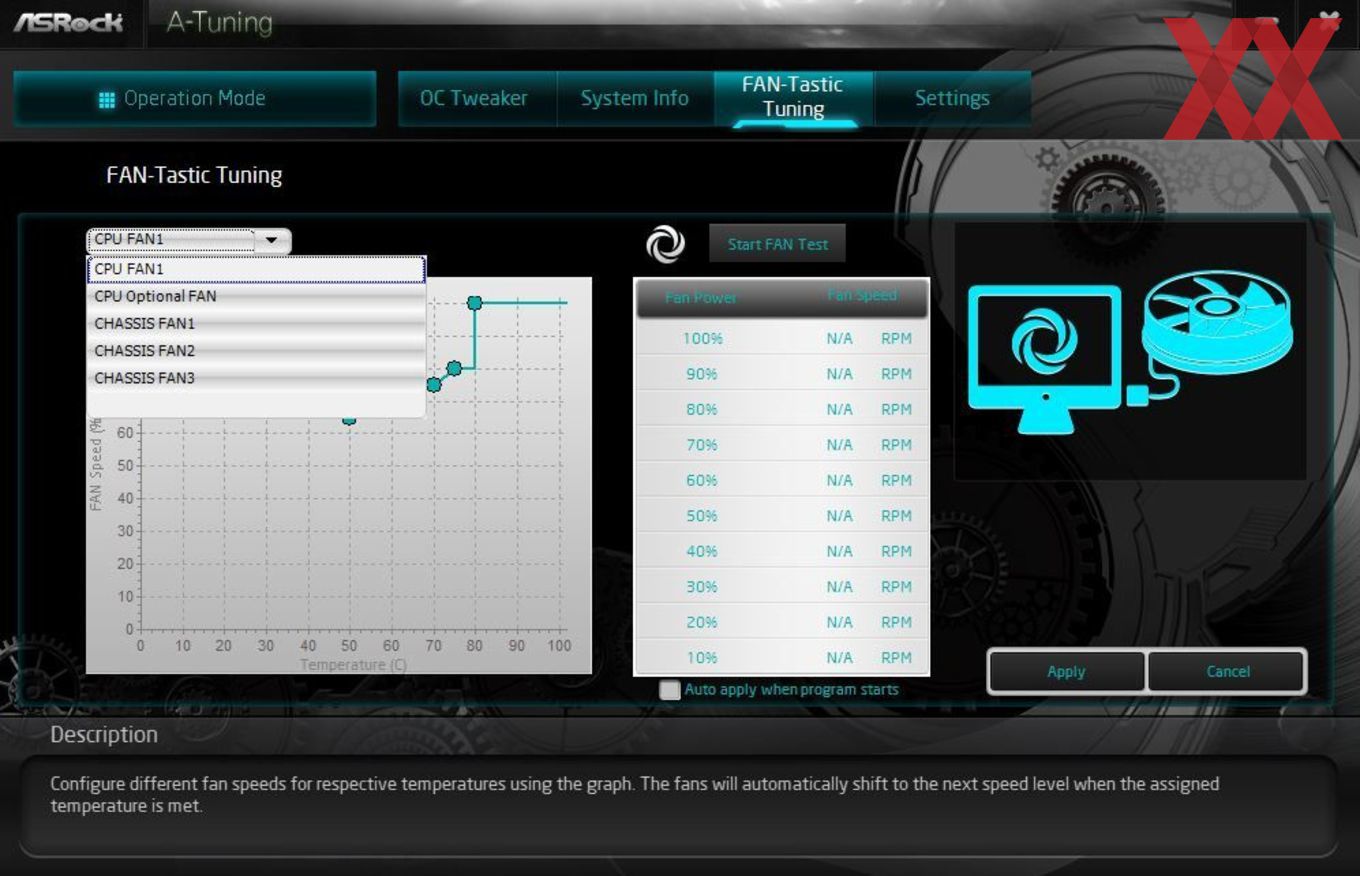
Task: Start the FAN Test
Action: 778,244
